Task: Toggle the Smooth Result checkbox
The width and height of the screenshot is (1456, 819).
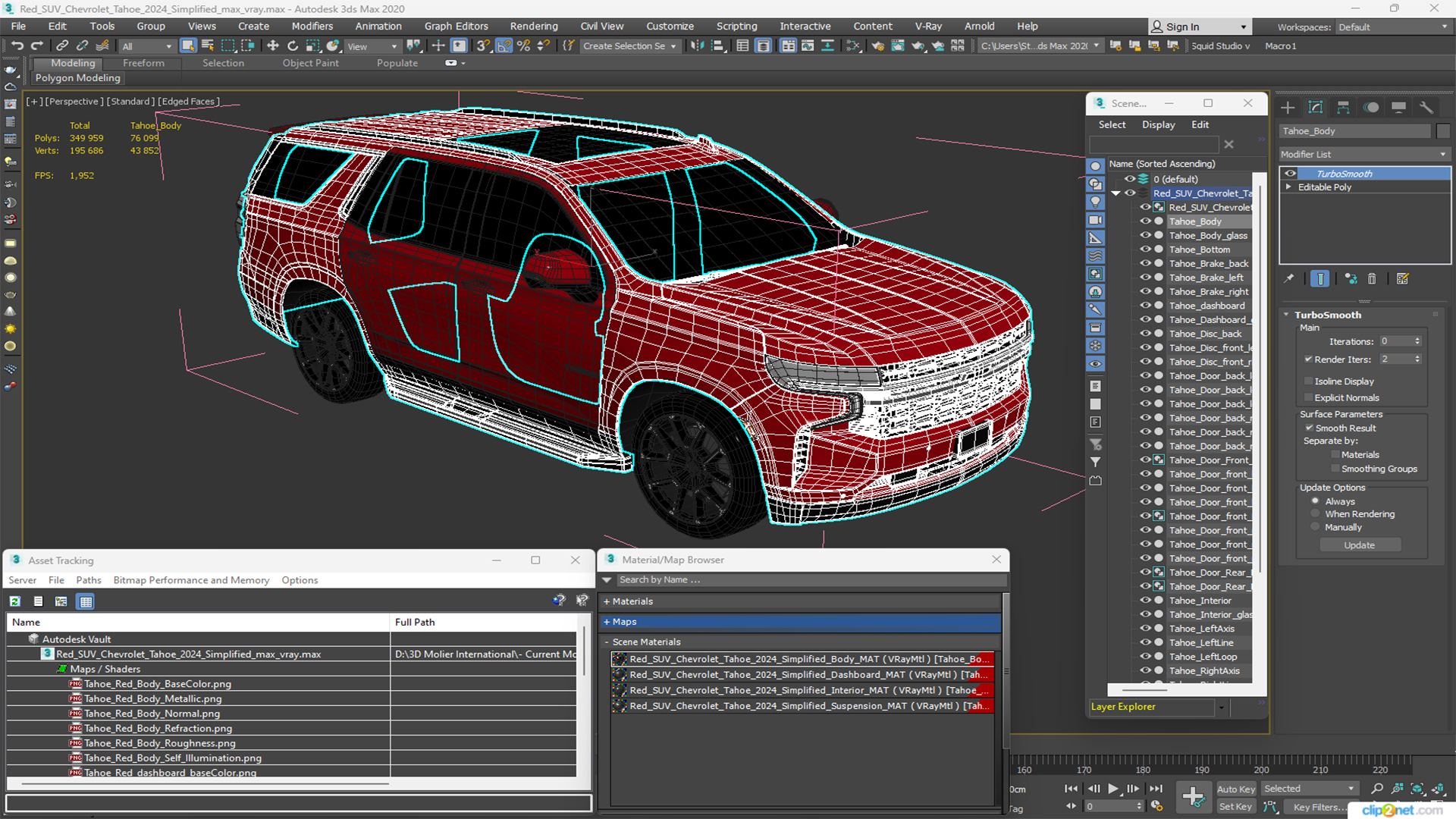Action: click(x=1309, y=428)
